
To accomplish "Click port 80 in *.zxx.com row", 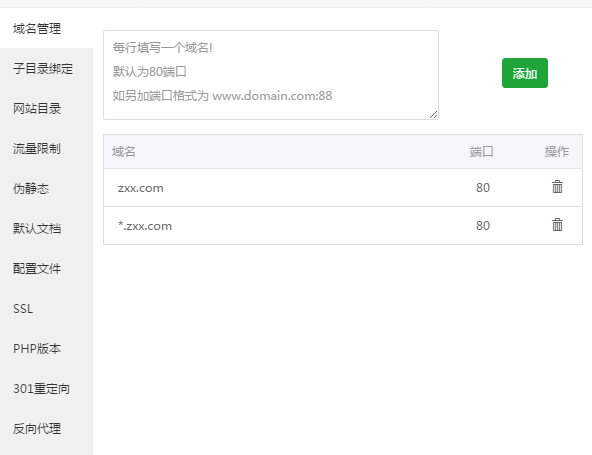I will [x=483, y=226].
